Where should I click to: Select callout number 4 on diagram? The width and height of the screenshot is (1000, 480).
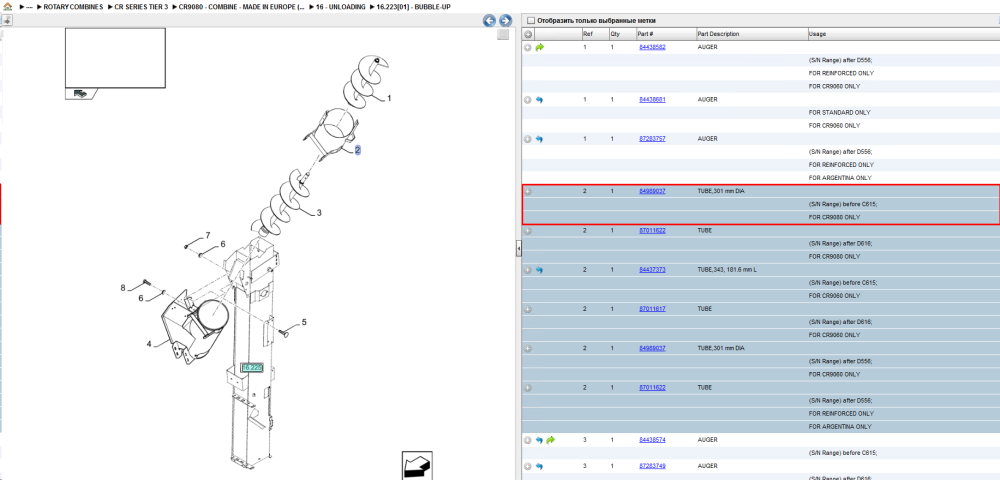click(149, 344)
